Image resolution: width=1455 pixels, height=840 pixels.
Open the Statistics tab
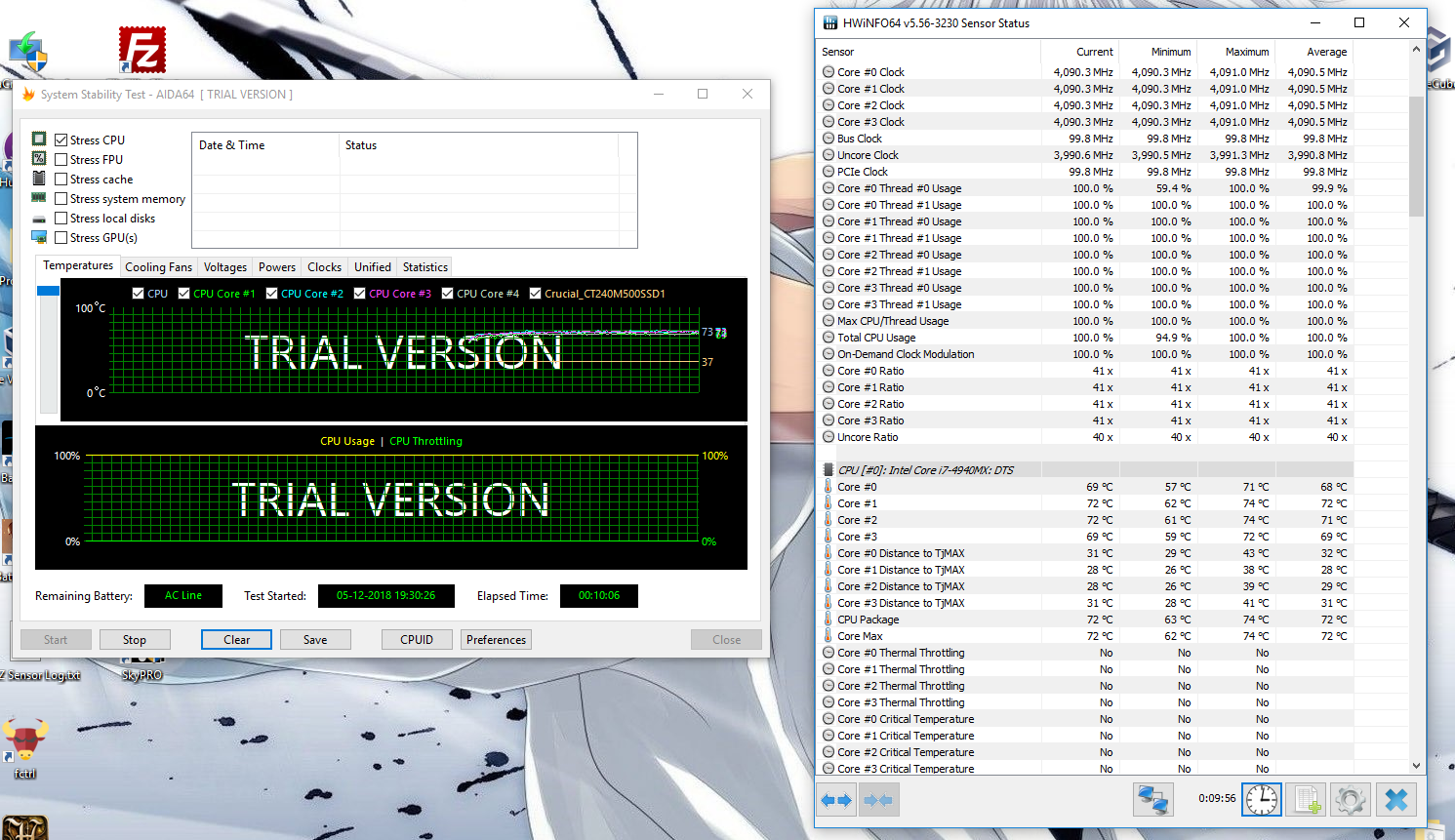(425, 267)
